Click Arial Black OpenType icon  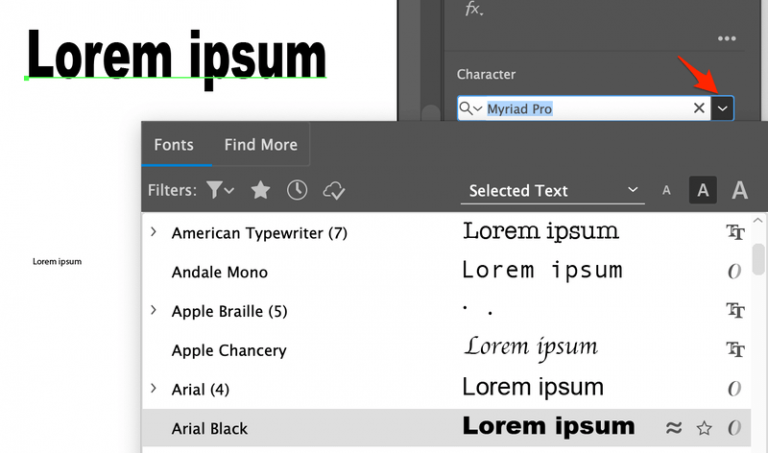(x=734, y=428)
